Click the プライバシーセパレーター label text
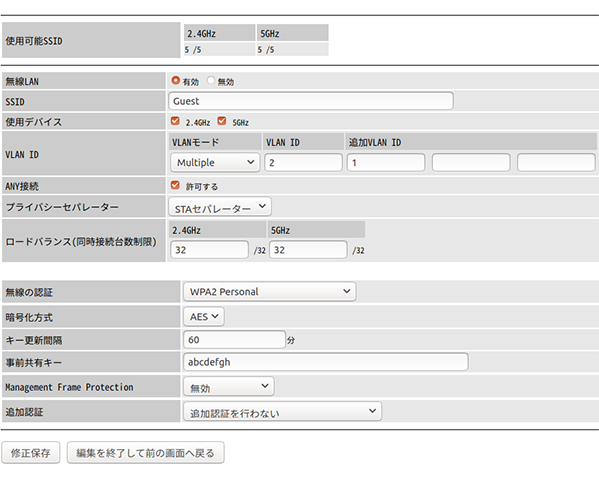Viewport: 599px width, 487px height. 62,207
